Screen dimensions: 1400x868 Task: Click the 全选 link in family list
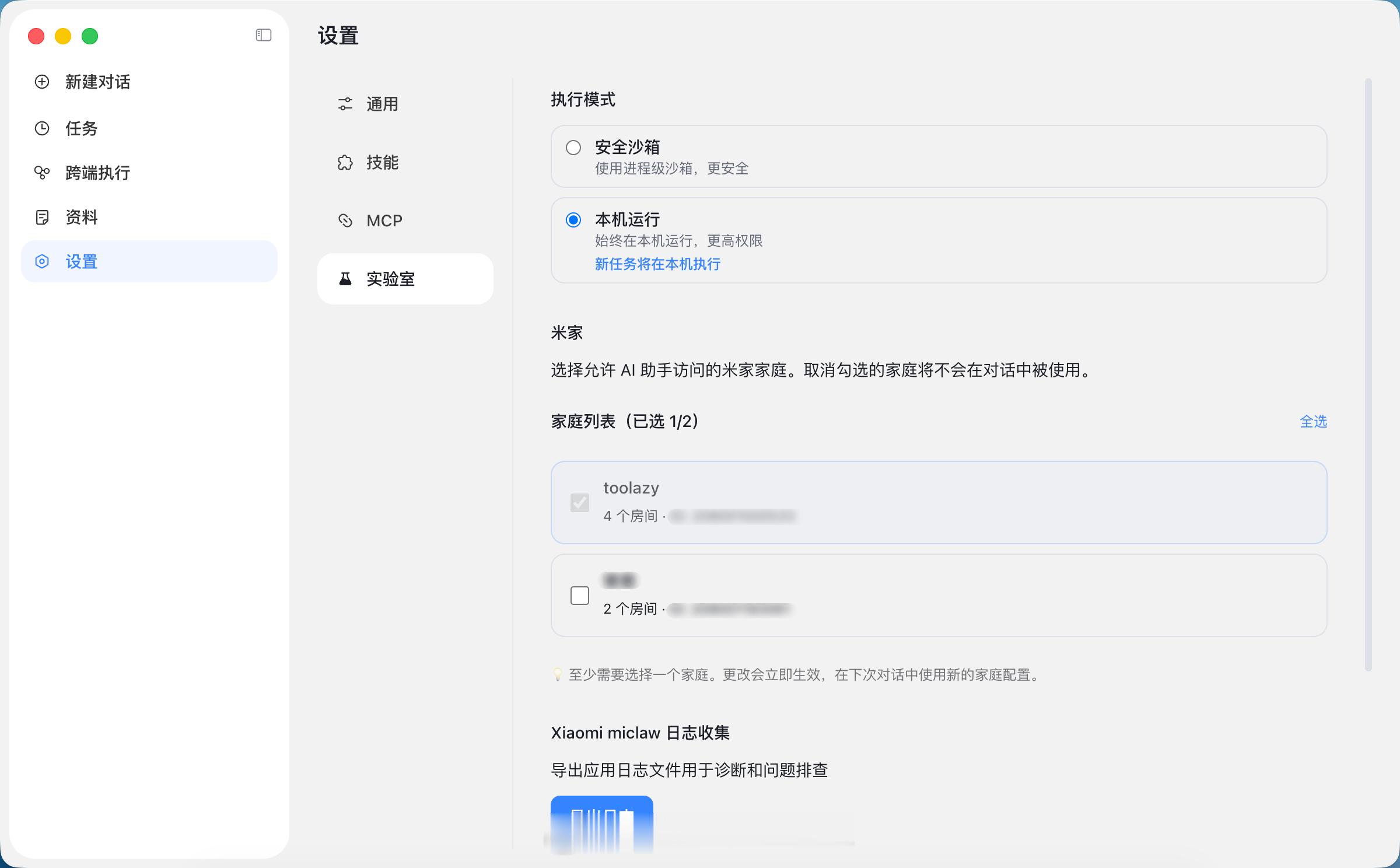click(1313, 422)
